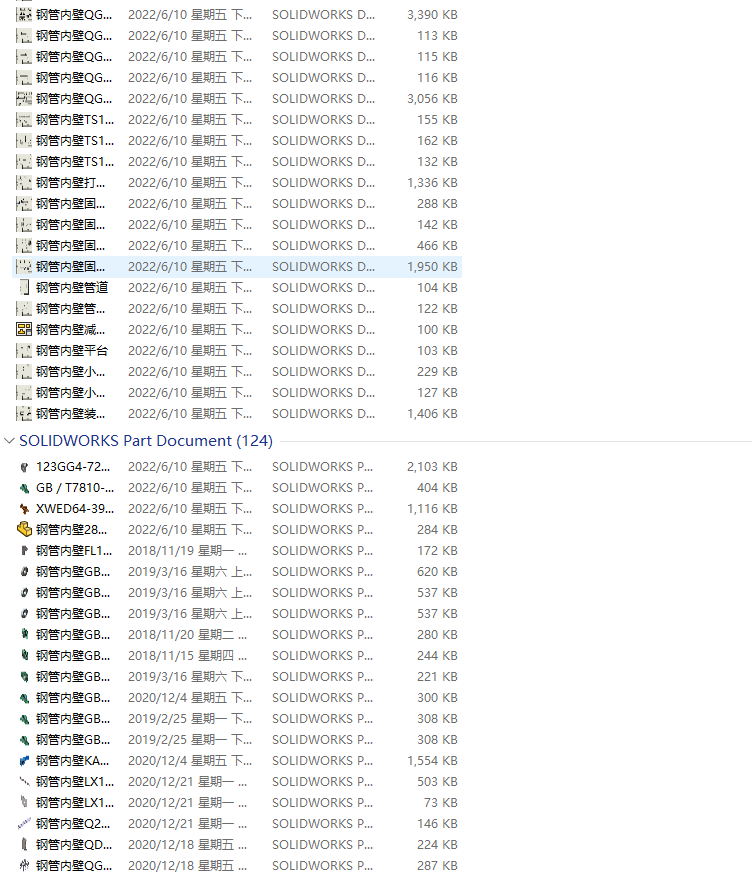Viewport: 752px width, 873px height.
Task: Click the drawing icon of the 3,390 KB file
Action: coord(24,14)
